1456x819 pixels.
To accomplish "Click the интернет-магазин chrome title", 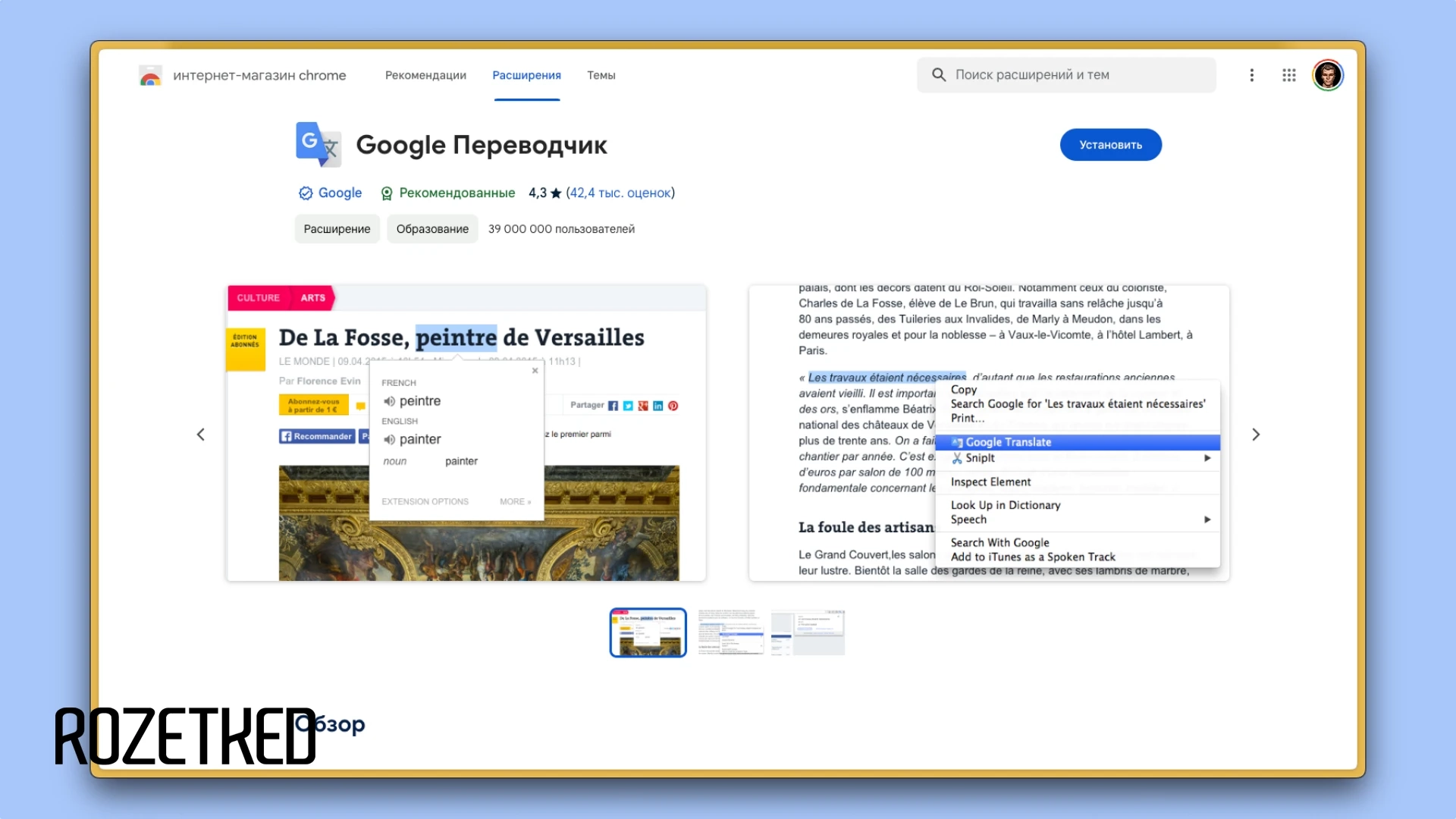I will tap(259, 75).
